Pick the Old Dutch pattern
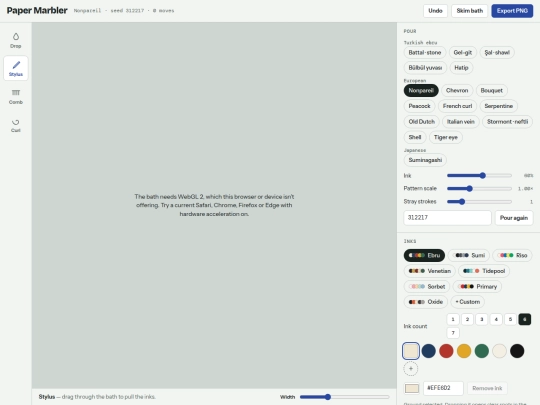 (x=422, y=122)
